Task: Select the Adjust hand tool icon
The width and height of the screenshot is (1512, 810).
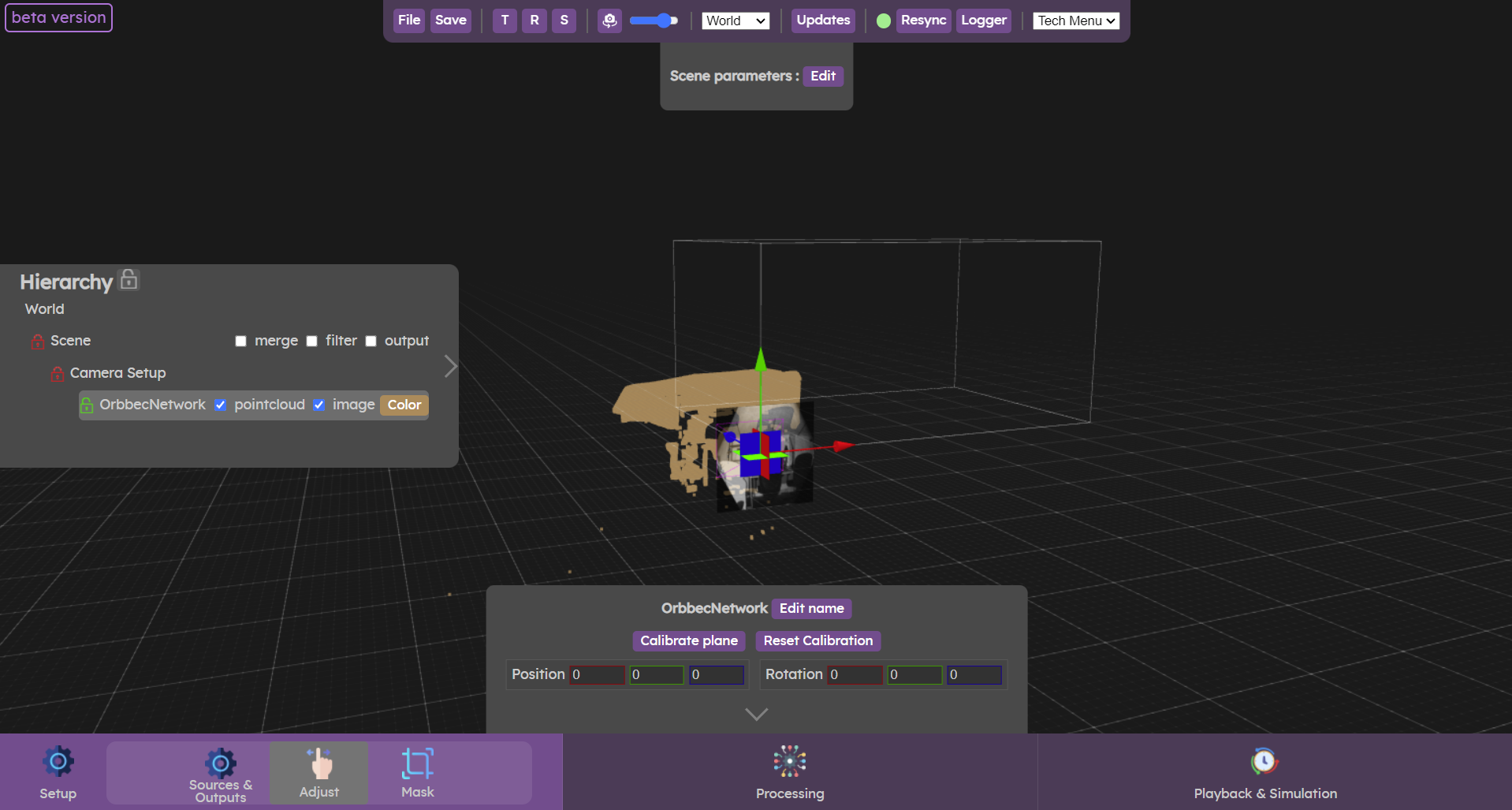Action: [318, 762]
